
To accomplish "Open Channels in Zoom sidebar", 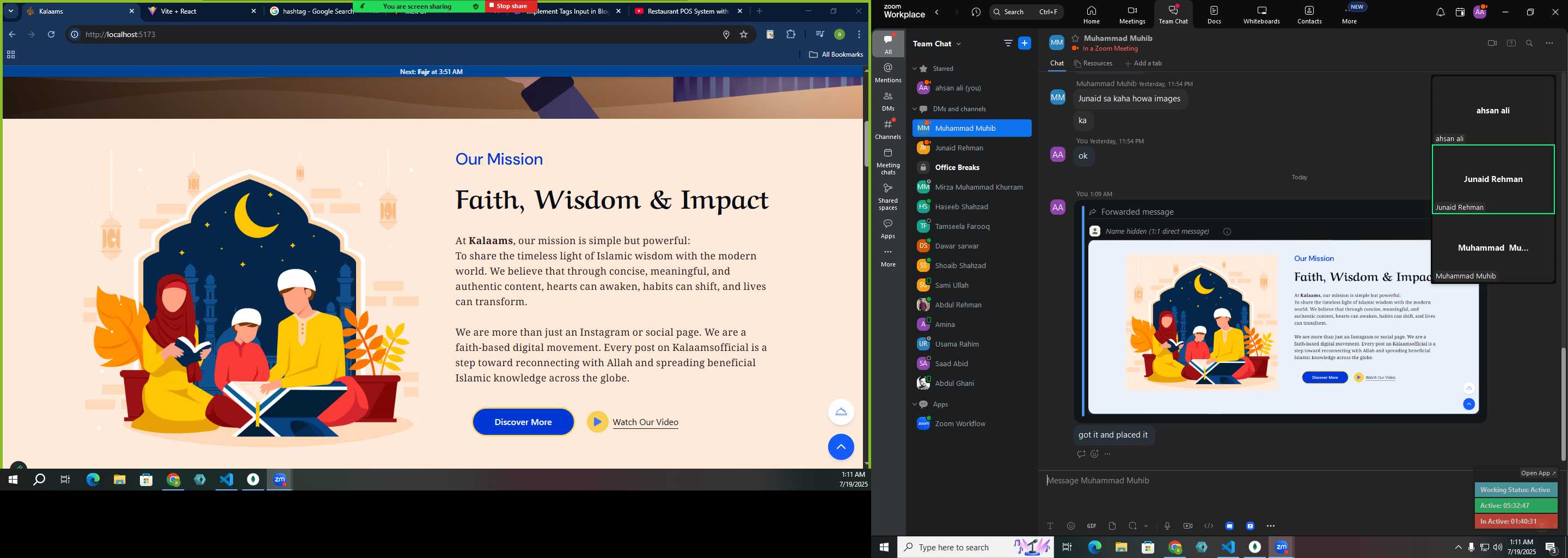I will click(x=888, y=129).
